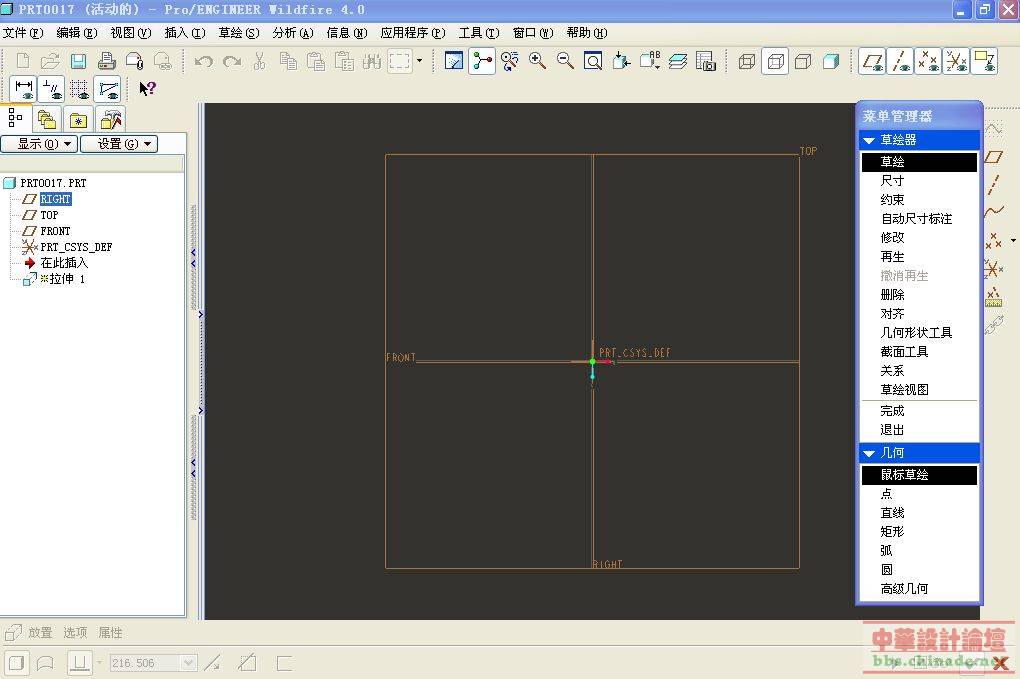Collapse the 几何 menu section
The height and width of the screenshot is (679, 1020).
tap(869, 453)
